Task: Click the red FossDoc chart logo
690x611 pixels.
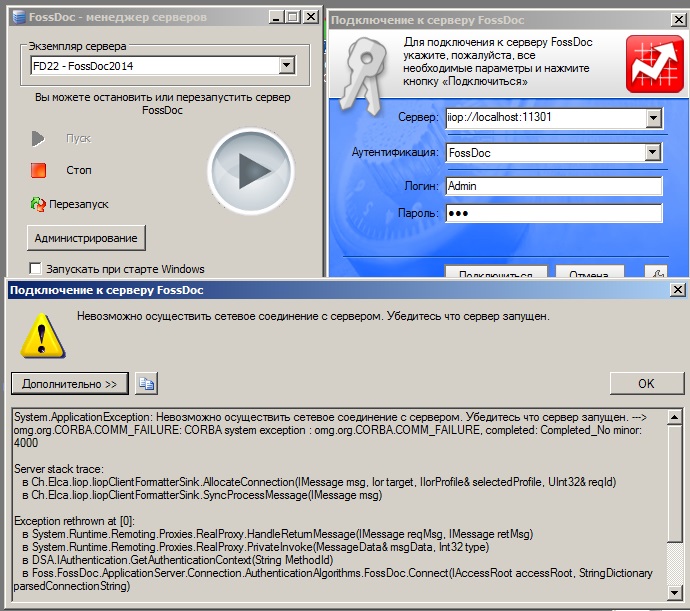Action: click(x=655, y=64)
